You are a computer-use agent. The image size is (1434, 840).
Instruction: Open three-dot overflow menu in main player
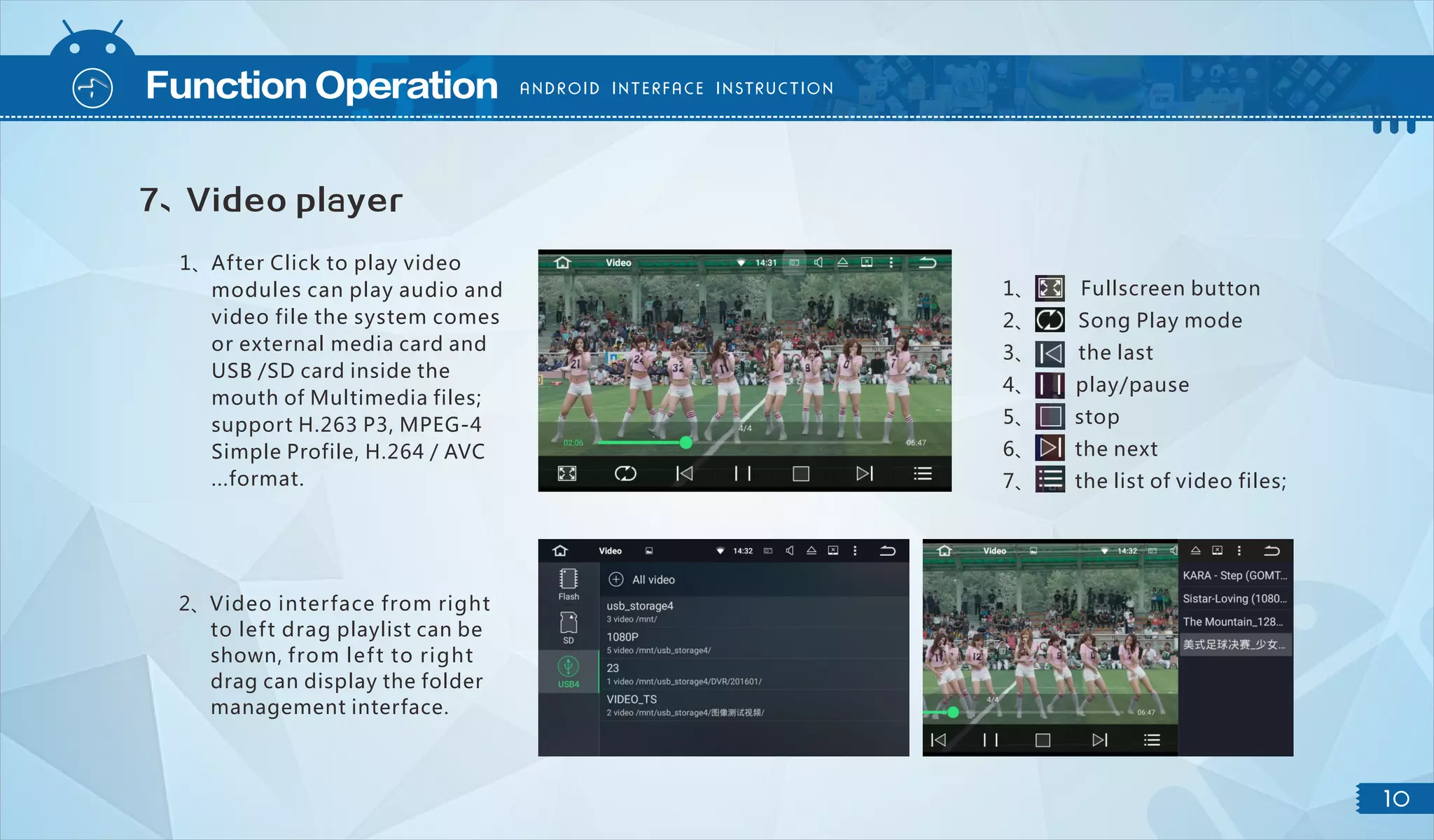point(891,262)
